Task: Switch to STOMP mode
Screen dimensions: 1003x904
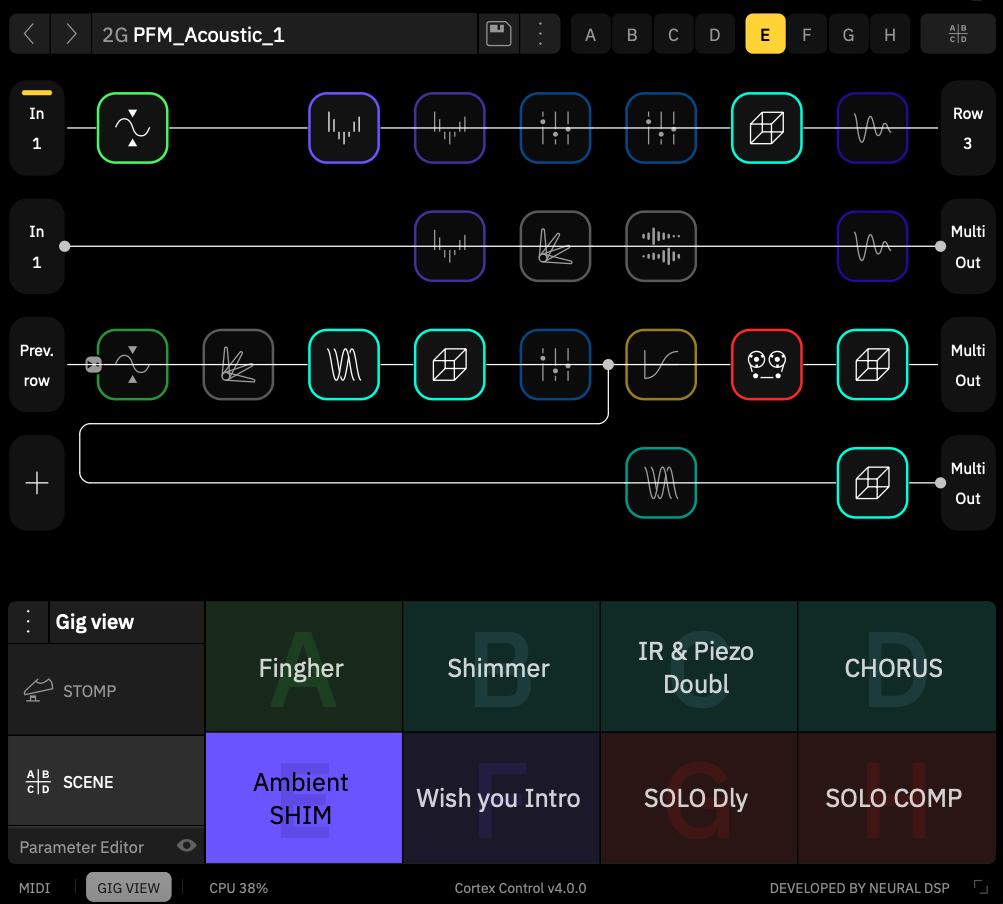Action: click(105, 690)
